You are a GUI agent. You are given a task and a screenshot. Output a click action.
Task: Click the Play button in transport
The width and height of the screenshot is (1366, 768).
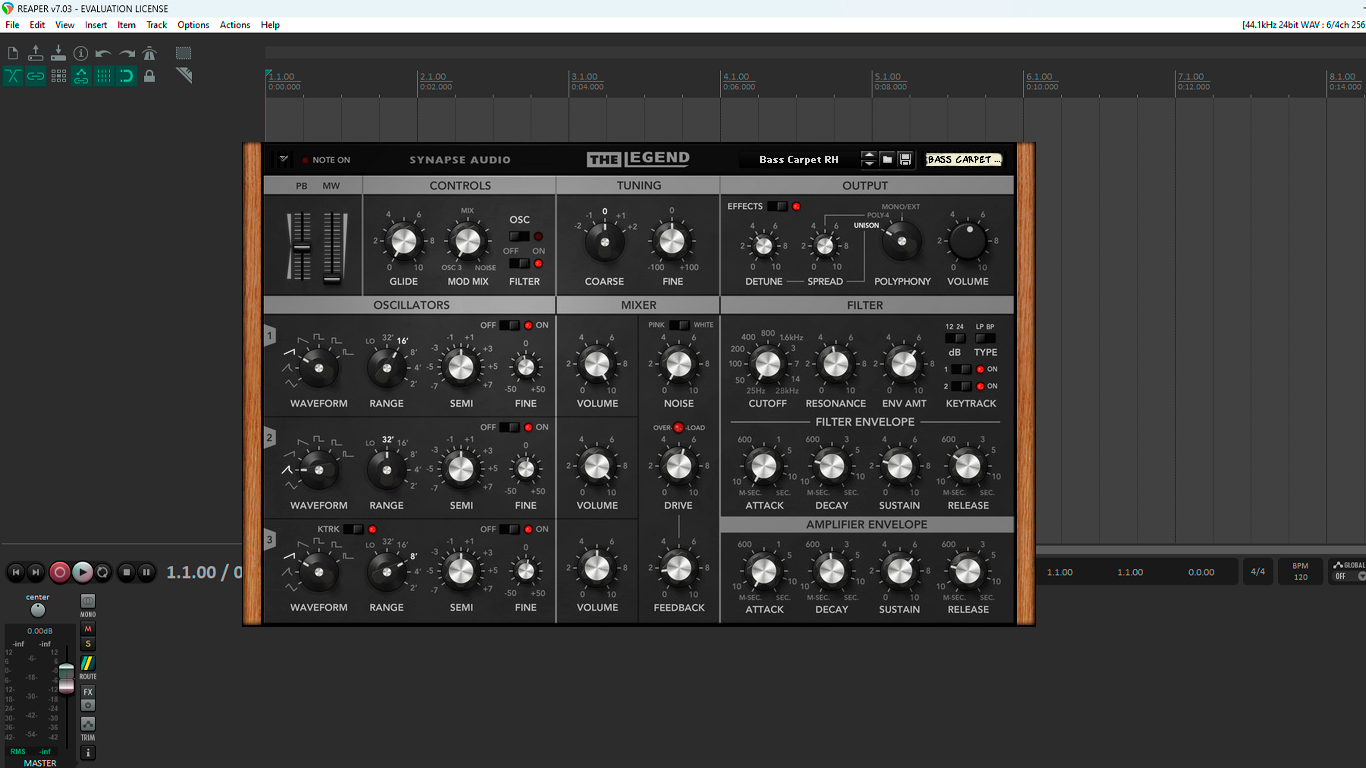(x=82, y=572)
